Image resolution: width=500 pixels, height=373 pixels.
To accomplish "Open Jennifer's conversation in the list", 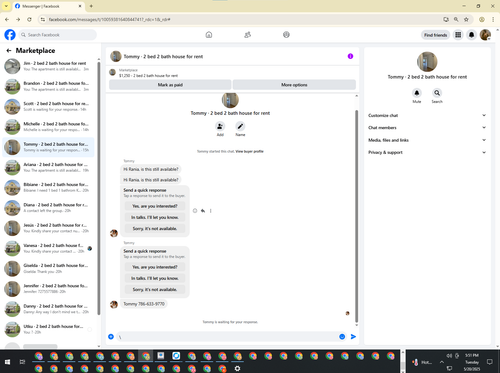I will tap(48, 289).
